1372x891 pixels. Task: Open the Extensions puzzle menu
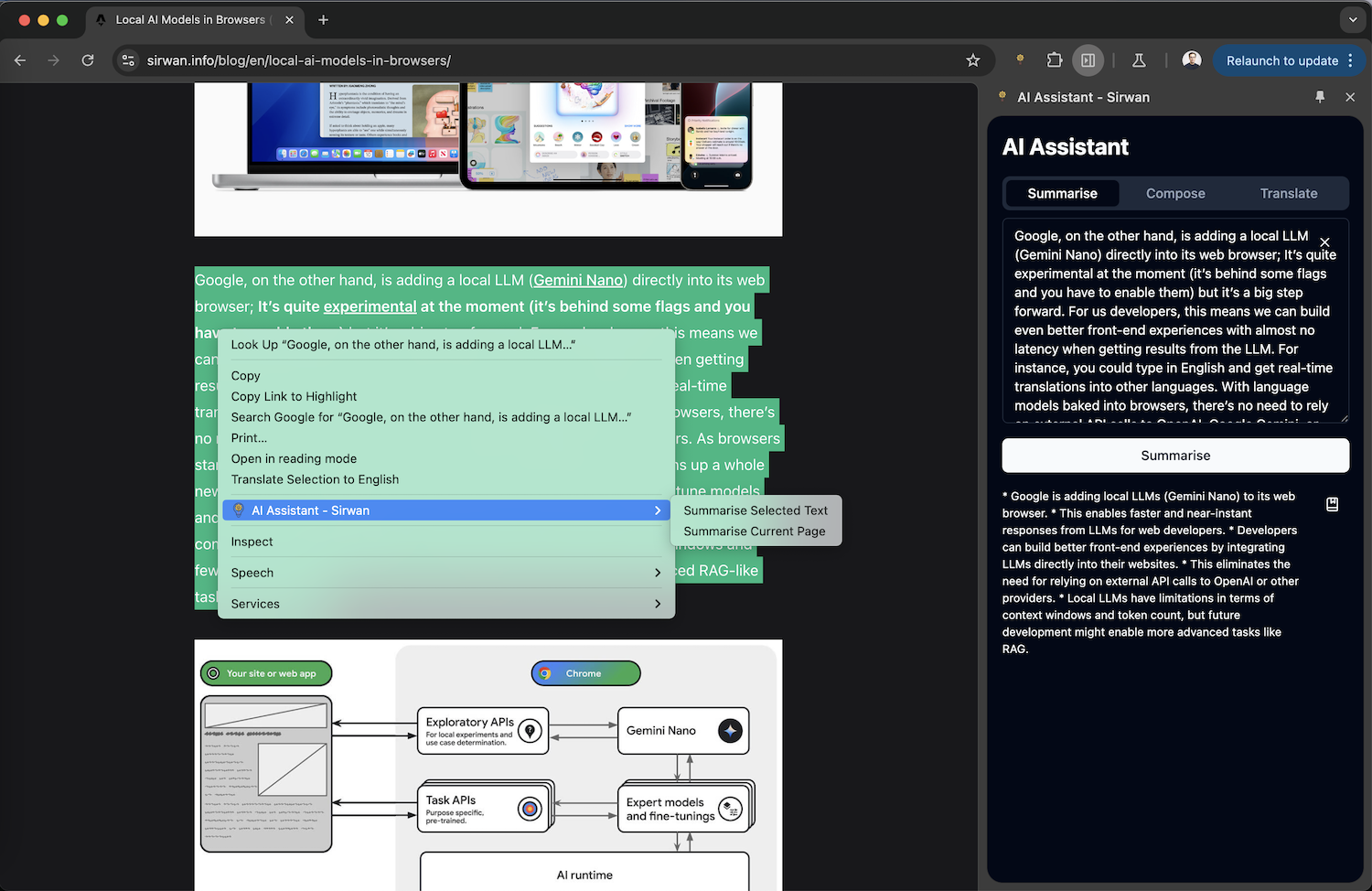point(1055,60)
